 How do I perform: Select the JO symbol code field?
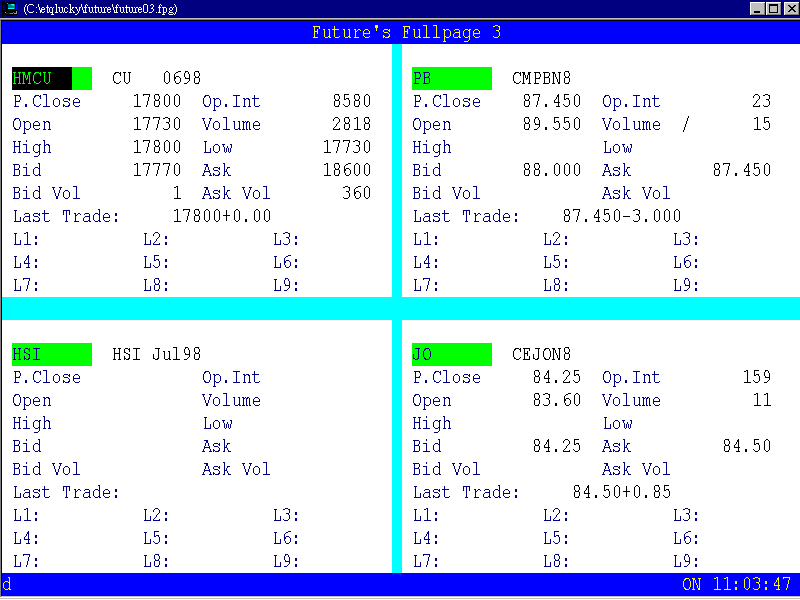tap(451, 354)
